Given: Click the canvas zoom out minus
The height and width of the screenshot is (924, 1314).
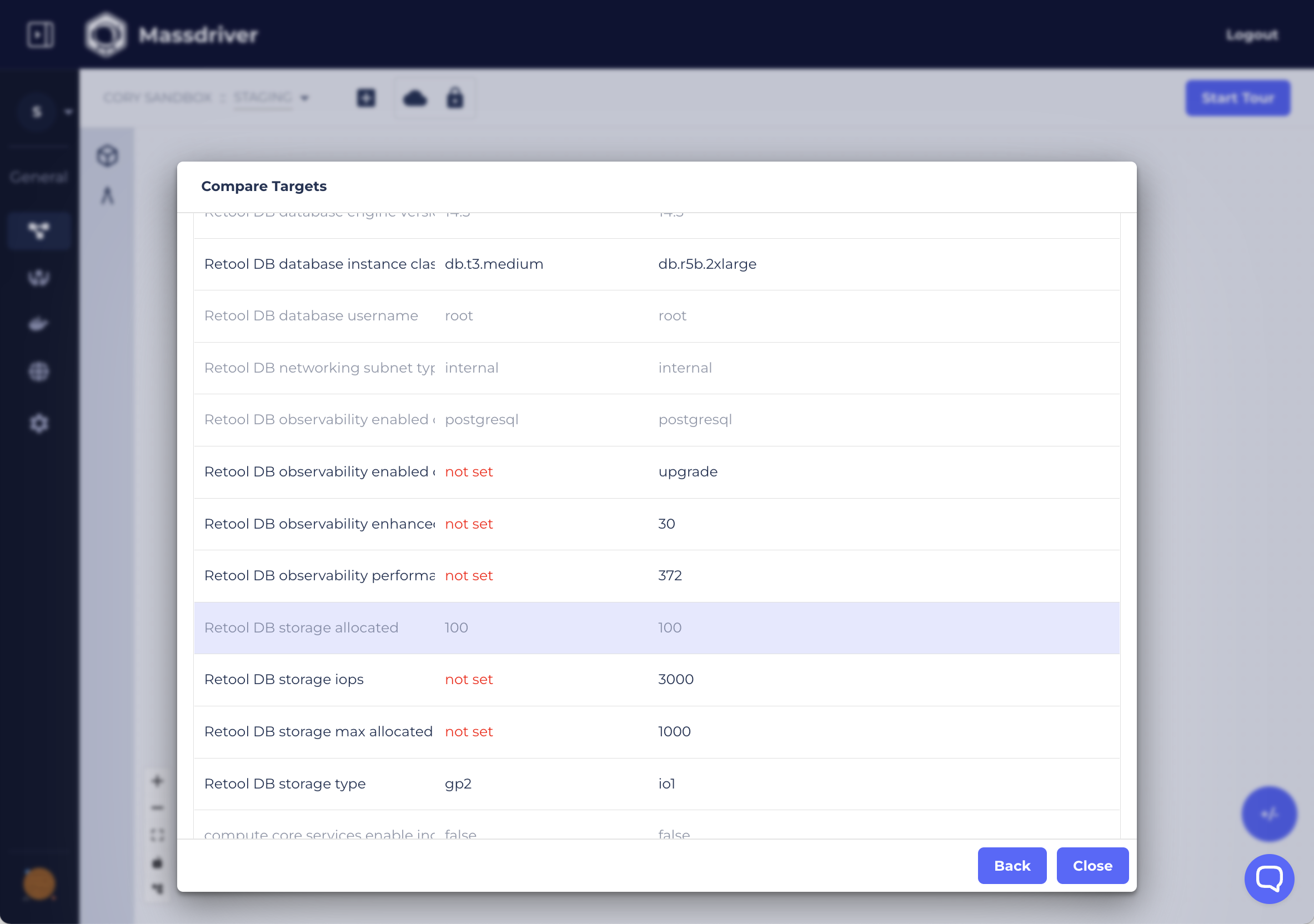Looking at the screenshot, I should [157, 808].
